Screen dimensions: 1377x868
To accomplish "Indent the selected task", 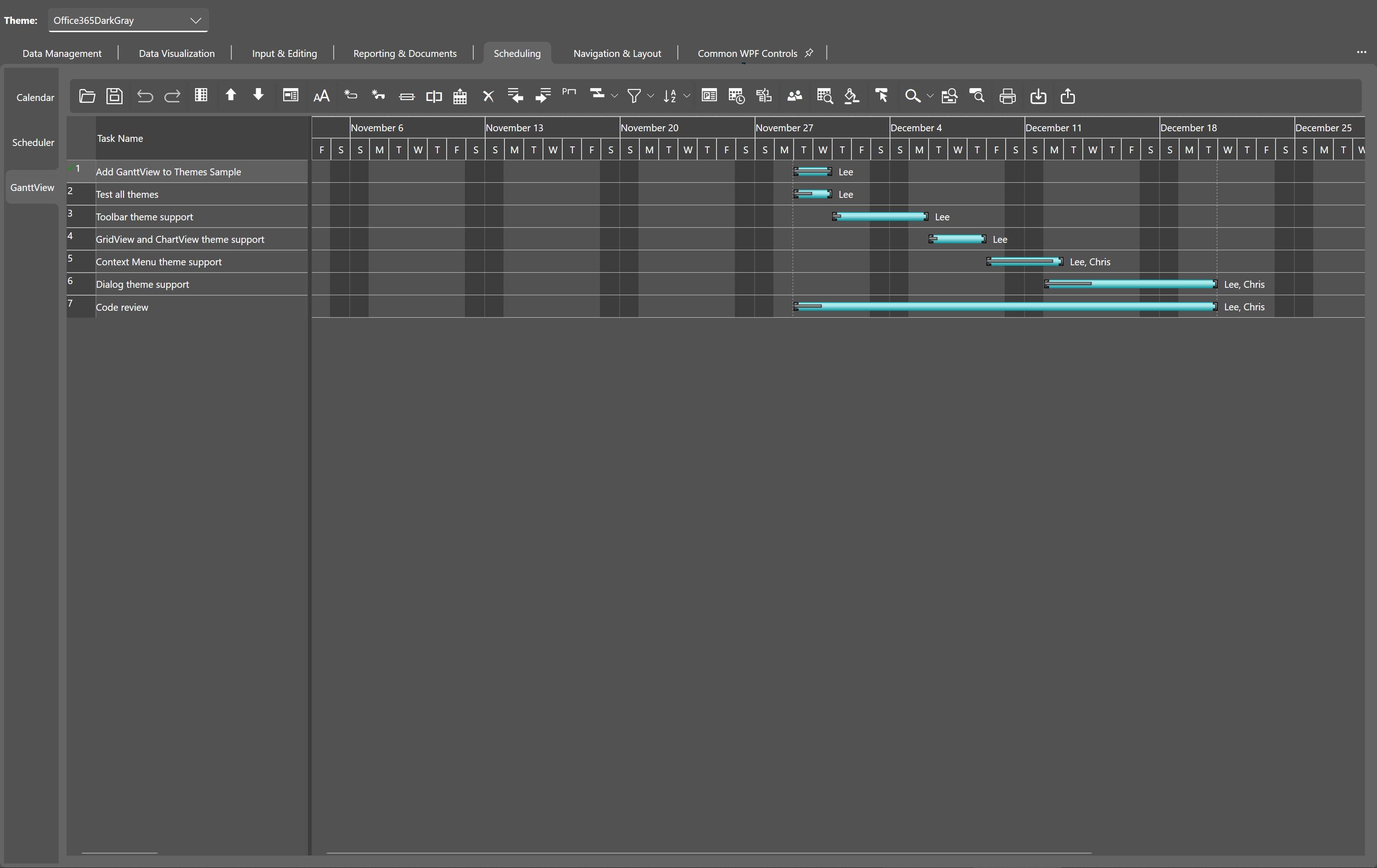I will (543, 95).
